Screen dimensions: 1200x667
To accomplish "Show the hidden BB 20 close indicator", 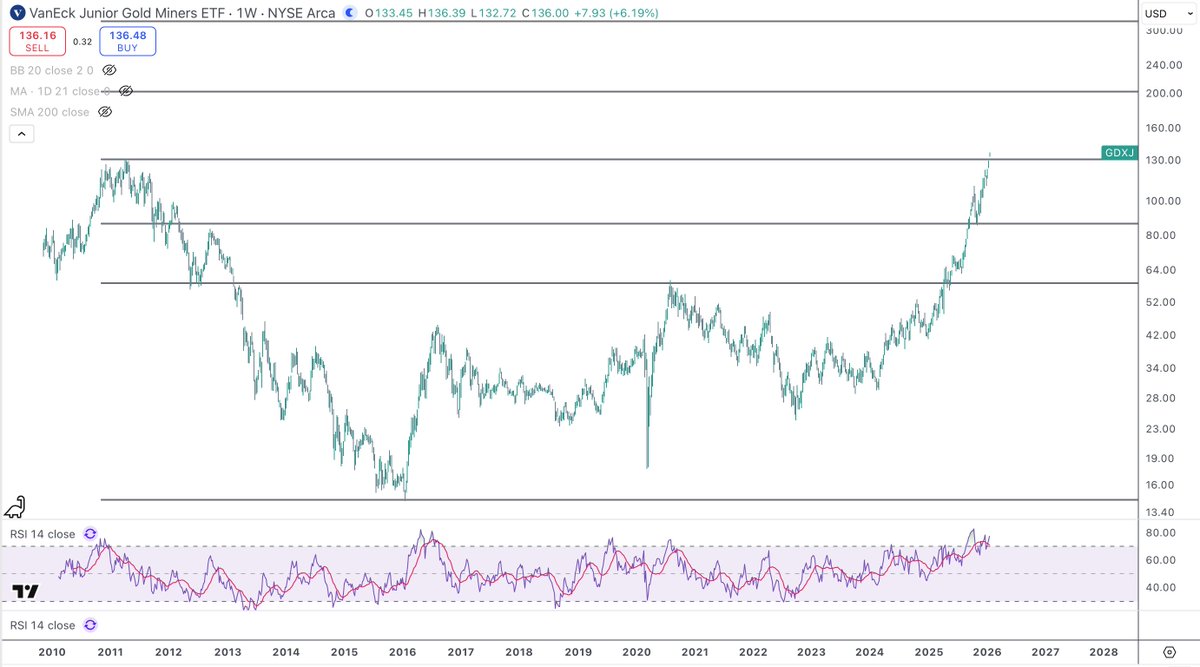I will 110,70.
